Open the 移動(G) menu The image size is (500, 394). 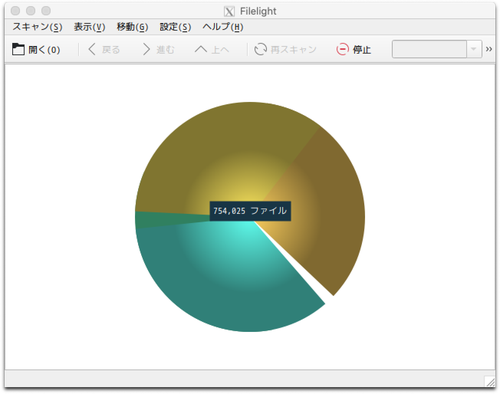pos(132,27)
